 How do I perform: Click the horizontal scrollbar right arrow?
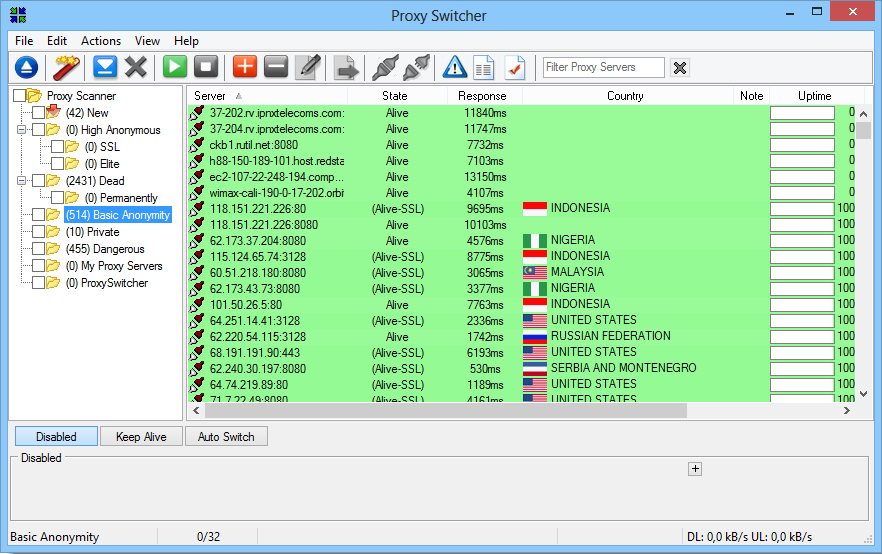tap(847, 411)
